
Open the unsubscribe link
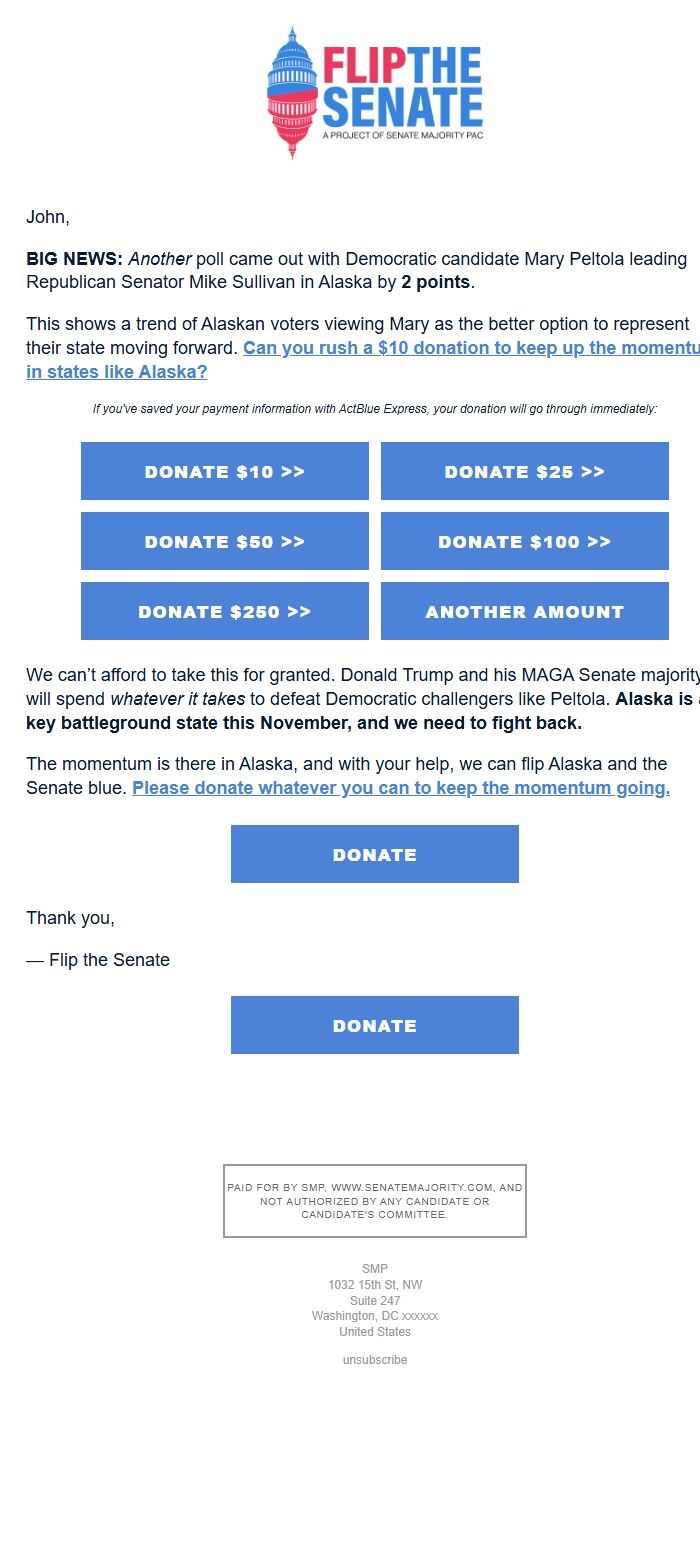click(374, 1359)
